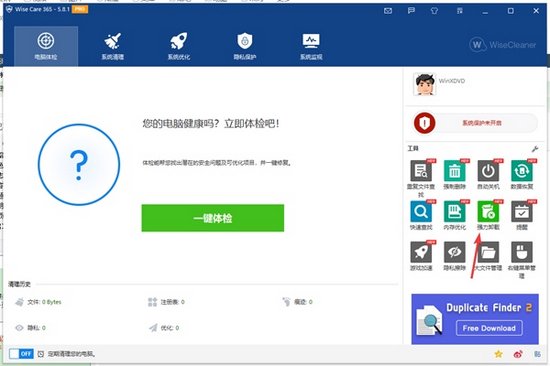Click the Duplicate Finder 2 banner title
This screenshot has width=550, height=366.
click(x=489, y=308)
